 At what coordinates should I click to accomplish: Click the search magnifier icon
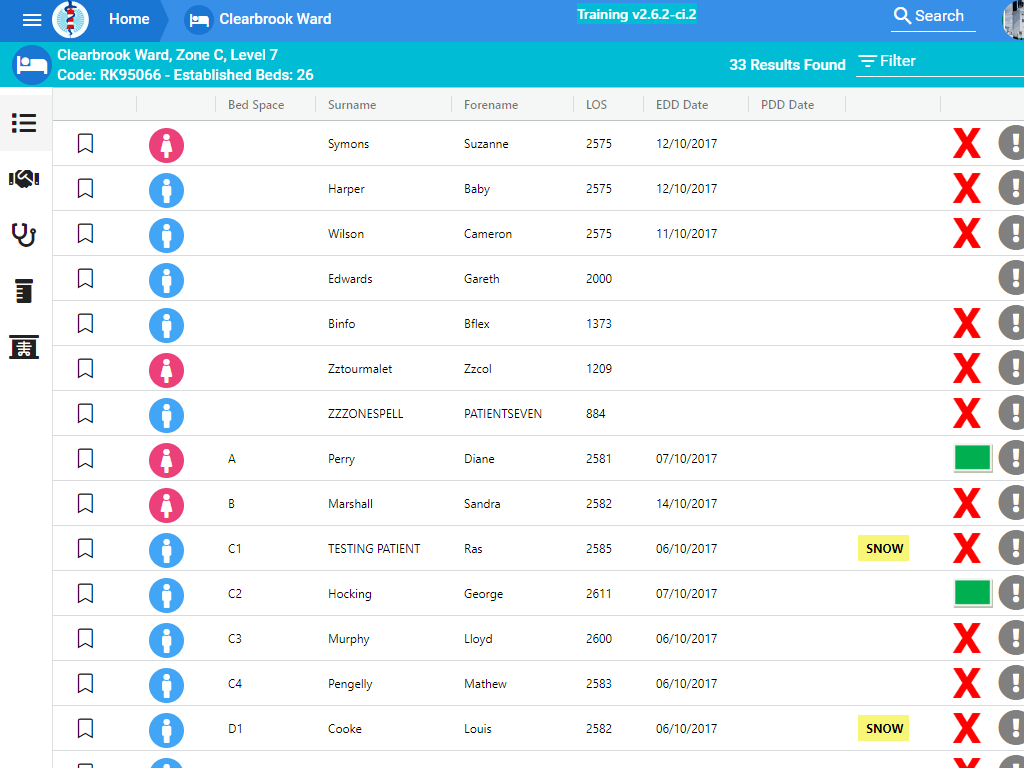(x=902, y=16)
